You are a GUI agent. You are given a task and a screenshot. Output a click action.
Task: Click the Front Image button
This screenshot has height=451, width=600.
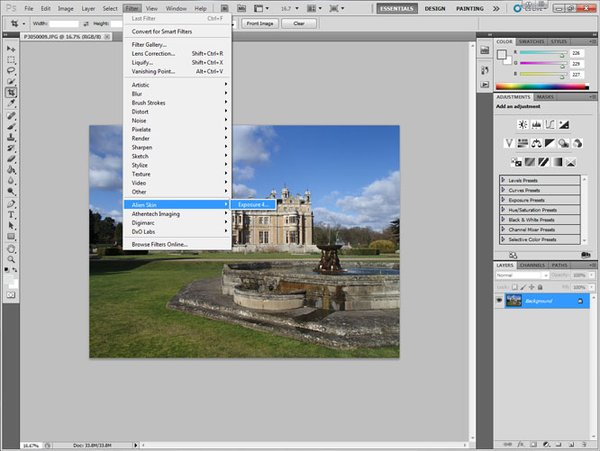point(261,23)
